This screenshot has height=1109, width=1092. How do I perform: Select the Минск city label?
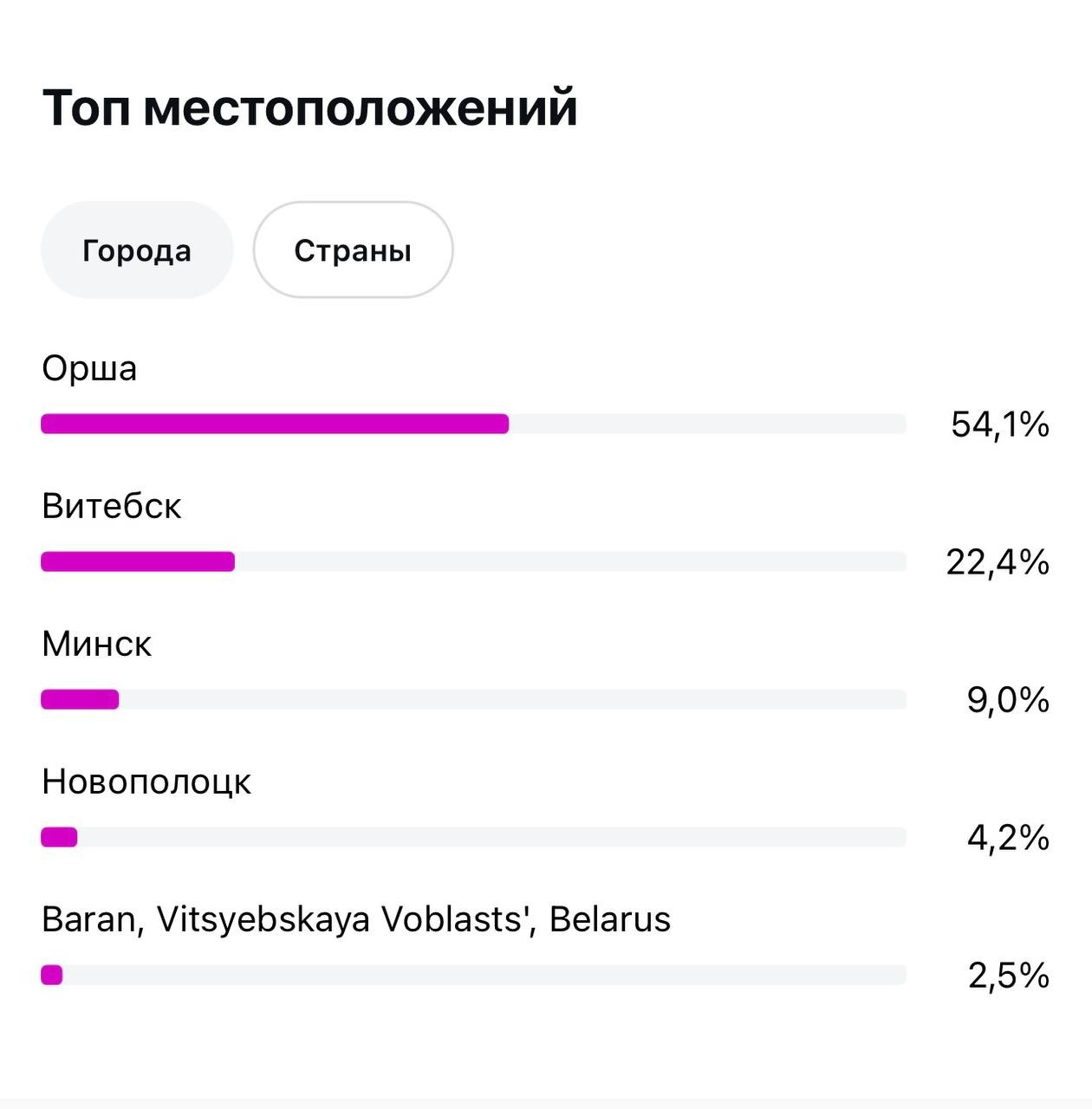coord(97,644)
